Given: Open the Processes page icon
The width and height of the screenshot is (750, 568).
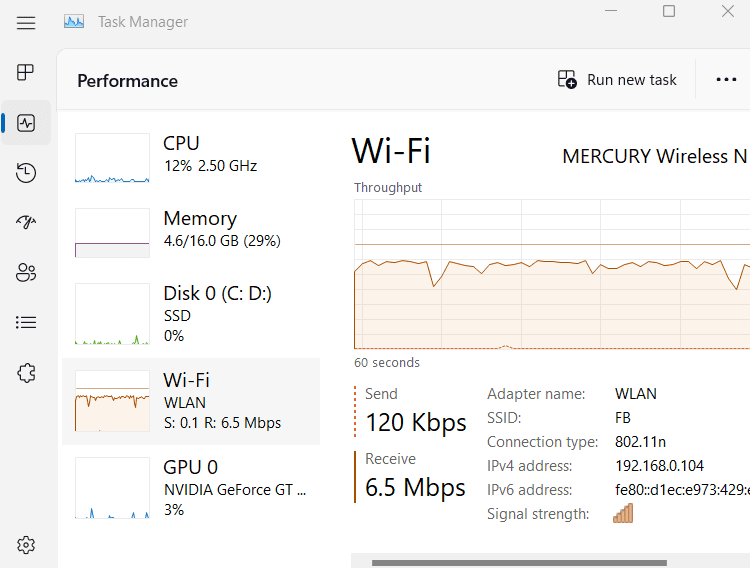Looking at the screenshot, I should coord(26,72).
